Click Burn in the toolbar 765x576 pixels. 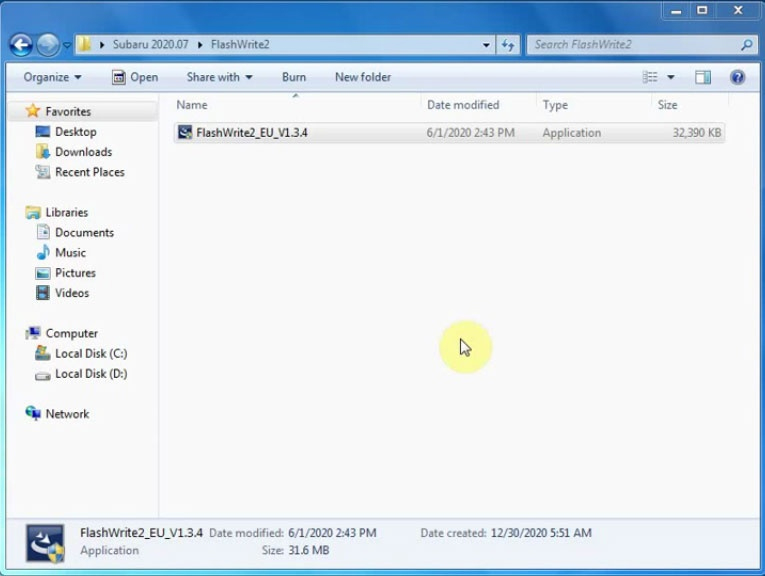coord(294,77)
